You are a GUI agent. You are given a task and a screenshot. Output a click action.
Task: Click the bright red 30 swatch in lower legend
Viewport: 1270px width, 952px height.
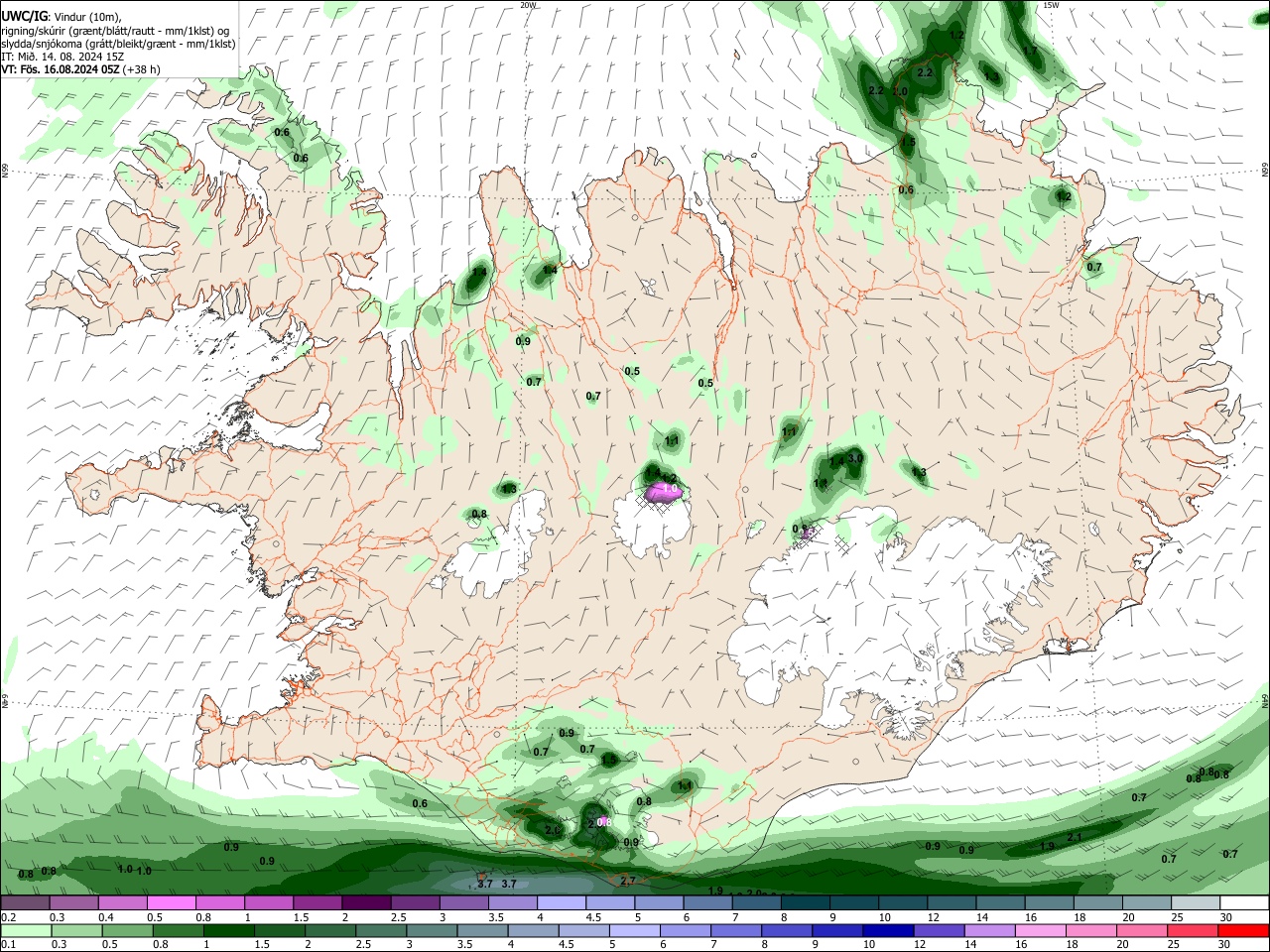tap(1244, 930)
